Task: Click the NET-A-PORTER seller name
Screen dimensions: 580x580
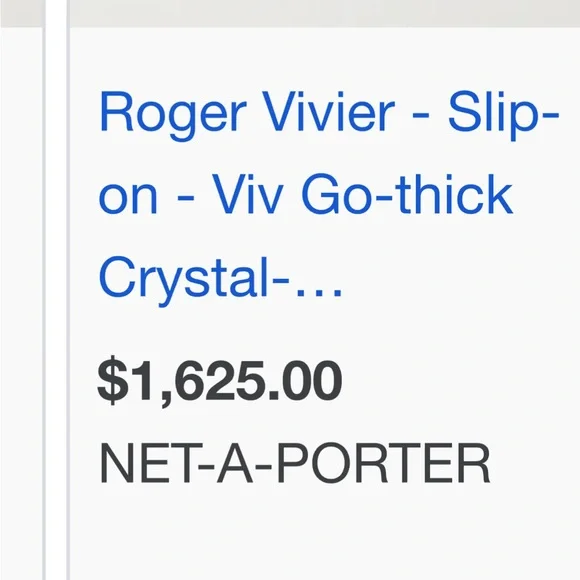Action: click(295, 463)
